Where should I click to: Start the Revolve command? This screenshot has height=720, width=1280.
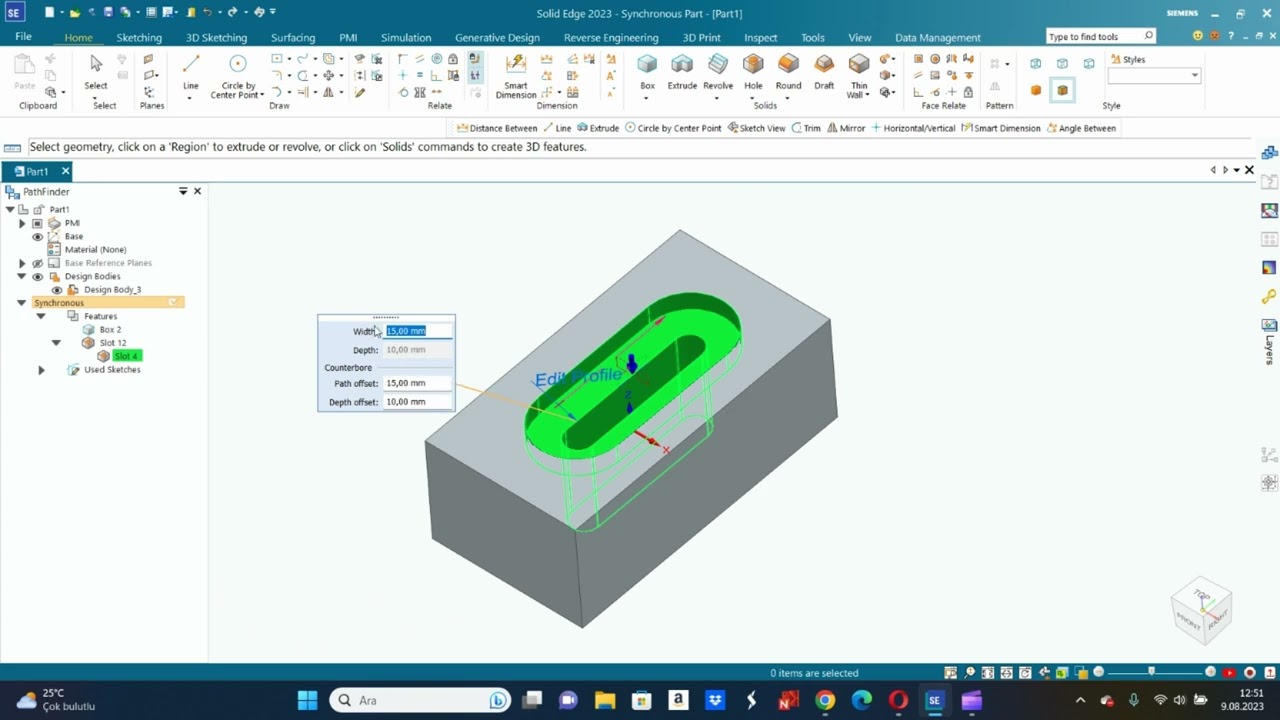[718, 72]
